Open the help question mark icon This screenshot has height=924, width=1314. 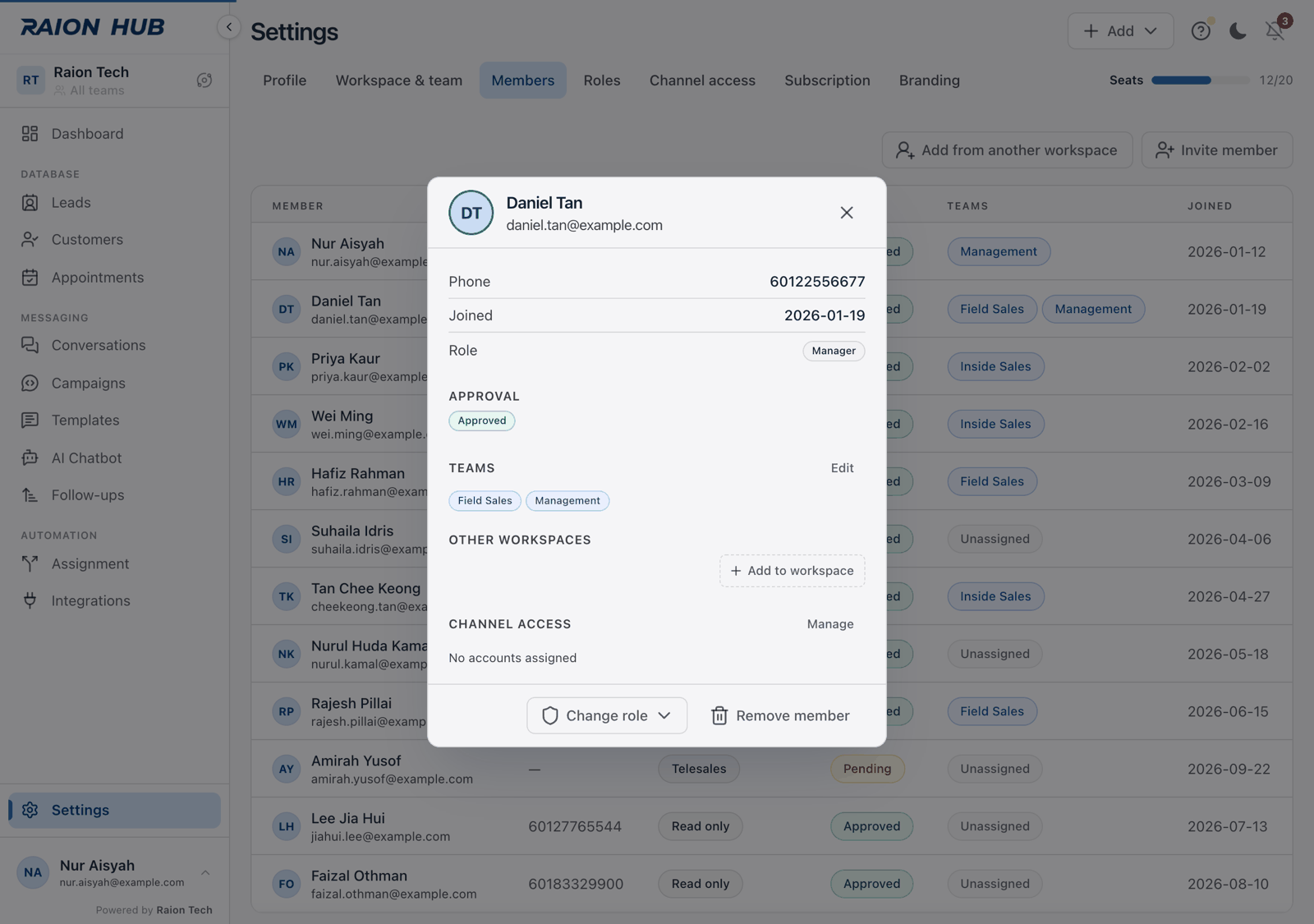click(1201, 31)
